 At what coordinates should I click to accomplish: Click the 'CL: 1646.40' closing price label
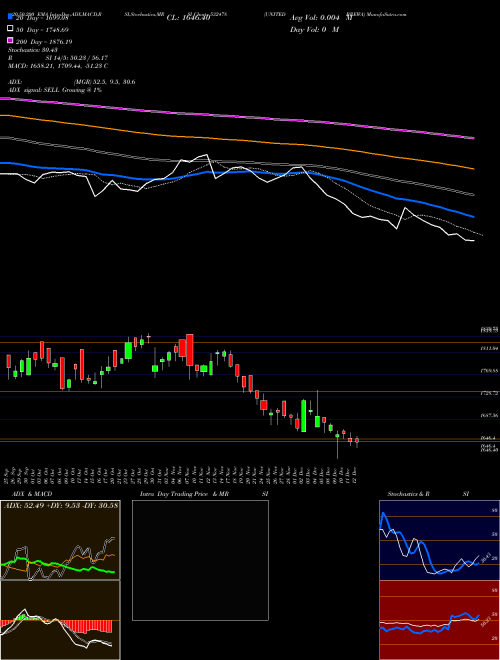coord(188,18)
